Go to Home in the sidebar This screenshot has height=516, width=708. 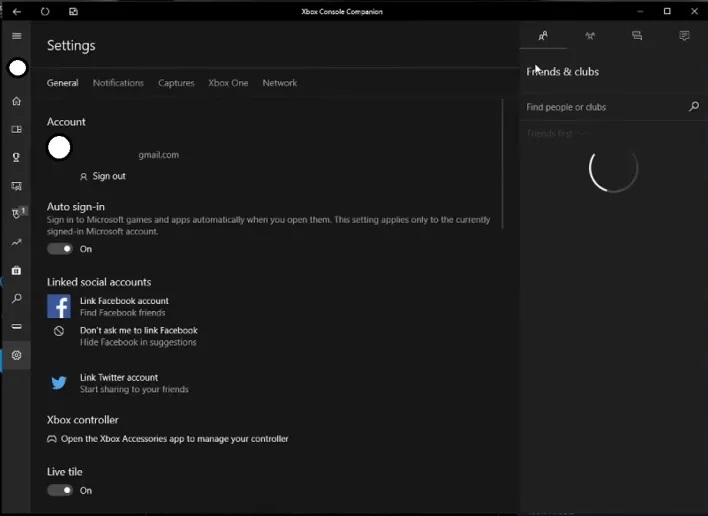[x=17, y=101]
